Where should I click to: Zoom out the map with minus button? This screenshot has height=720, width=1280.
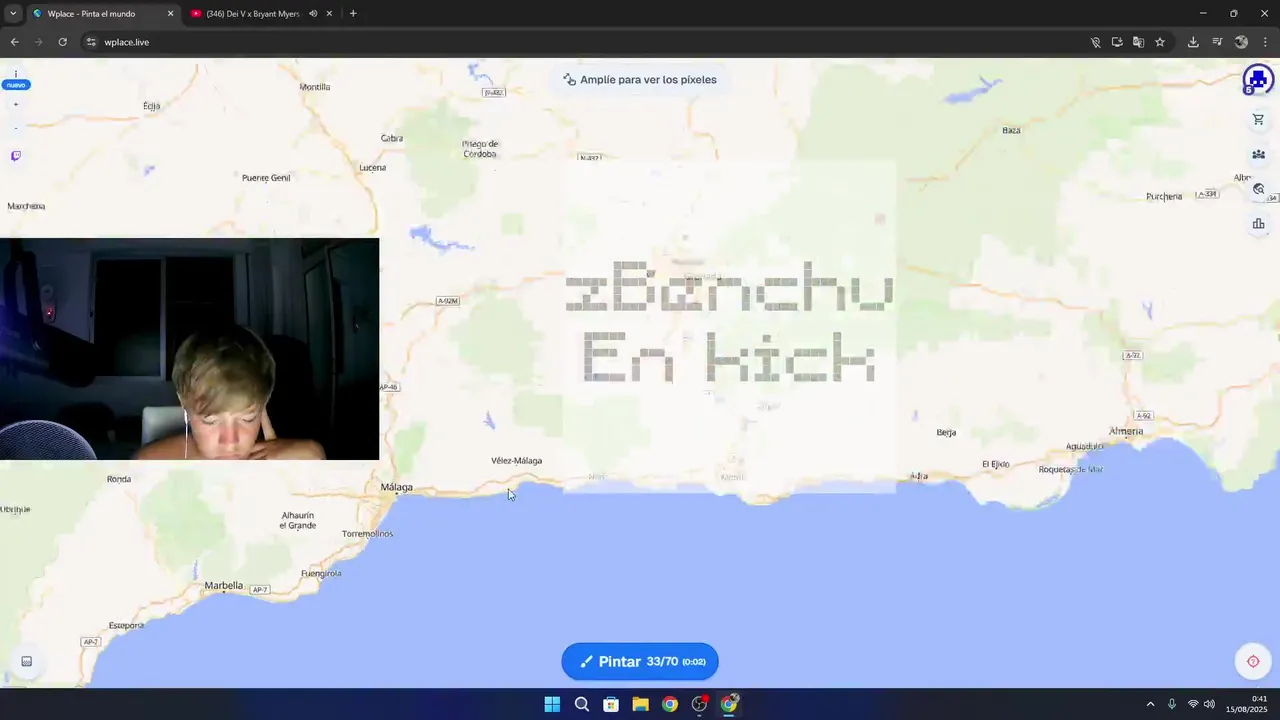tap(15, 128)
